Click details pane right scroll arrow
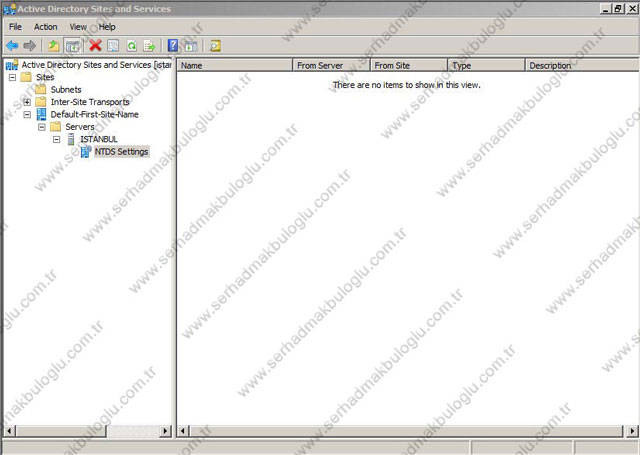Image resolution: width=640 pixels, height=455 pixels. [632, 431]
